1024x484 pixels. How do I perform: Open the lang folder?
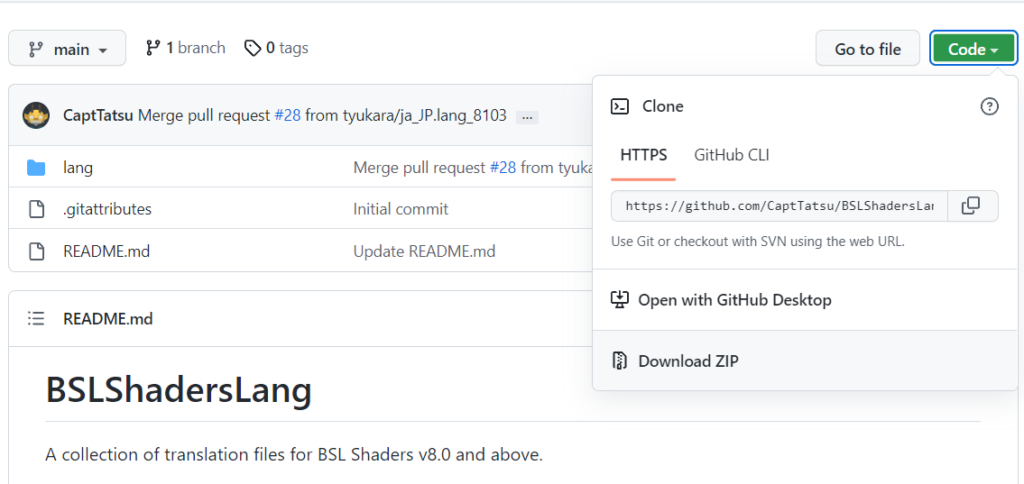pyautogui.click(x=78, y=168)
